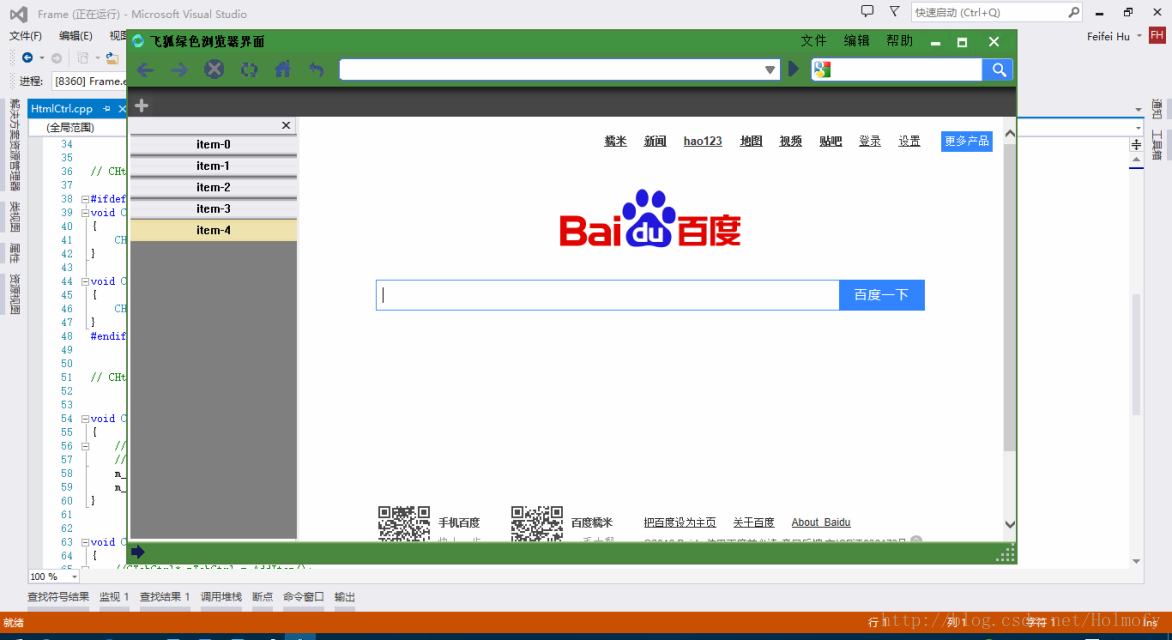Add a new tab with plus icon
1172x640 pixels.
tap(141, 105)
